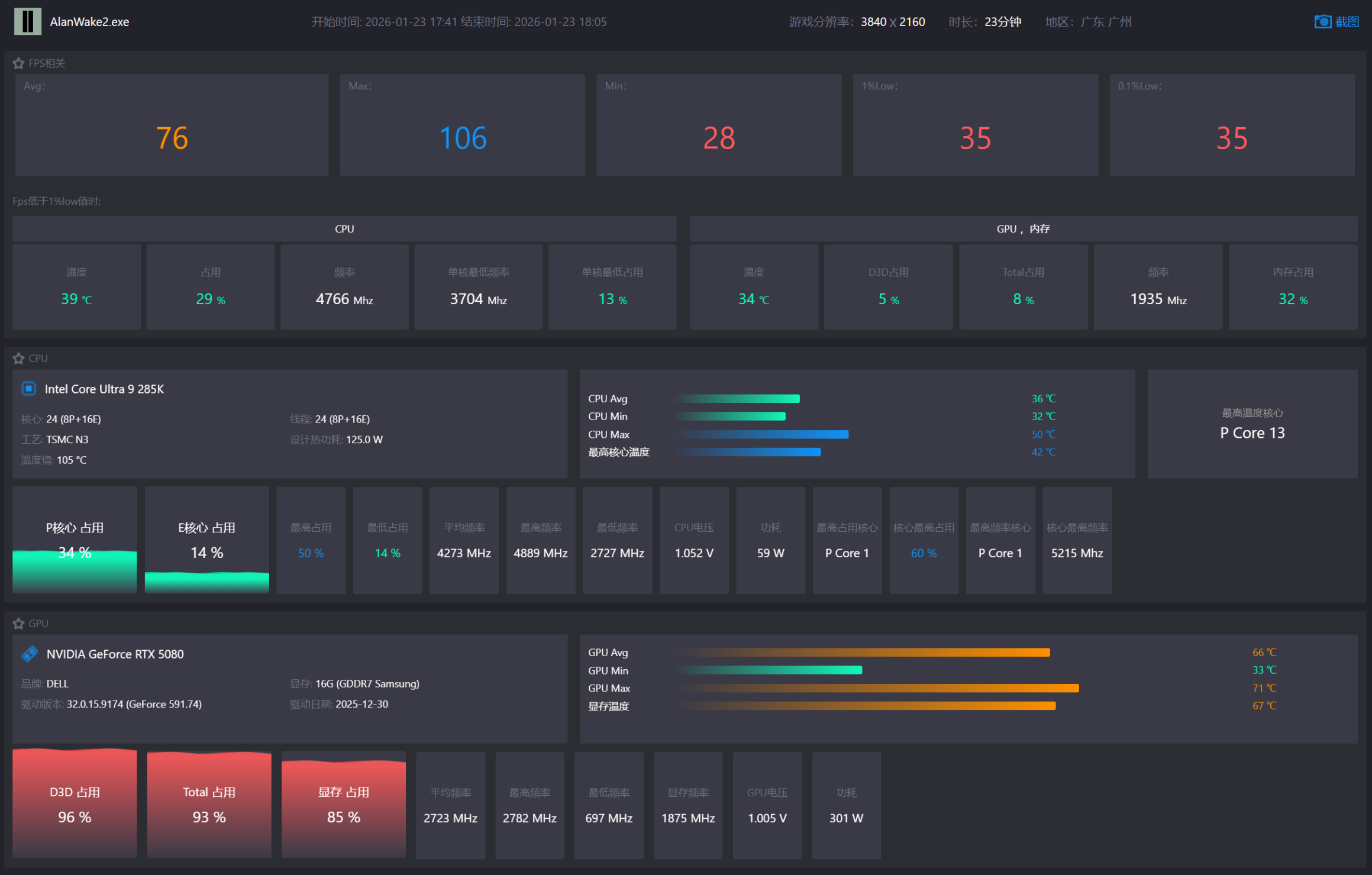This screenshot has width=1372, height=875.
Task: Click the star beside the GPU section
Action: tap(18, 624)
